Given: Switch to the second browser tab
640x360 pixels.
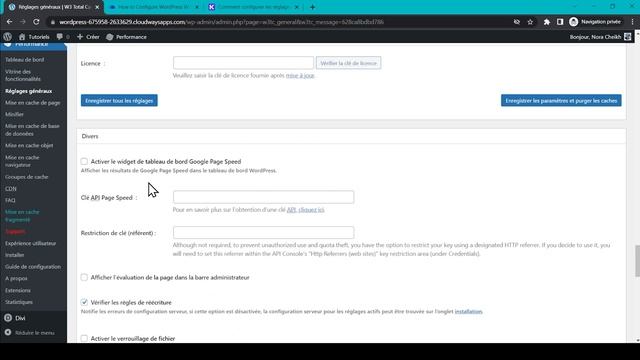Looking at the screenshot, I should [x=153, y=7].
